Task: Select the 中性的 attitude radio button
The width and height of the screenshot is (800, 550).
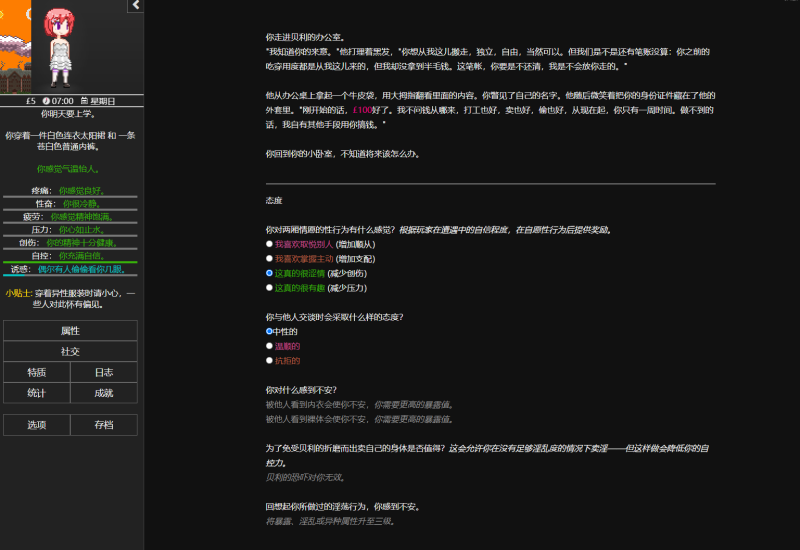Action: click(269, 331)
